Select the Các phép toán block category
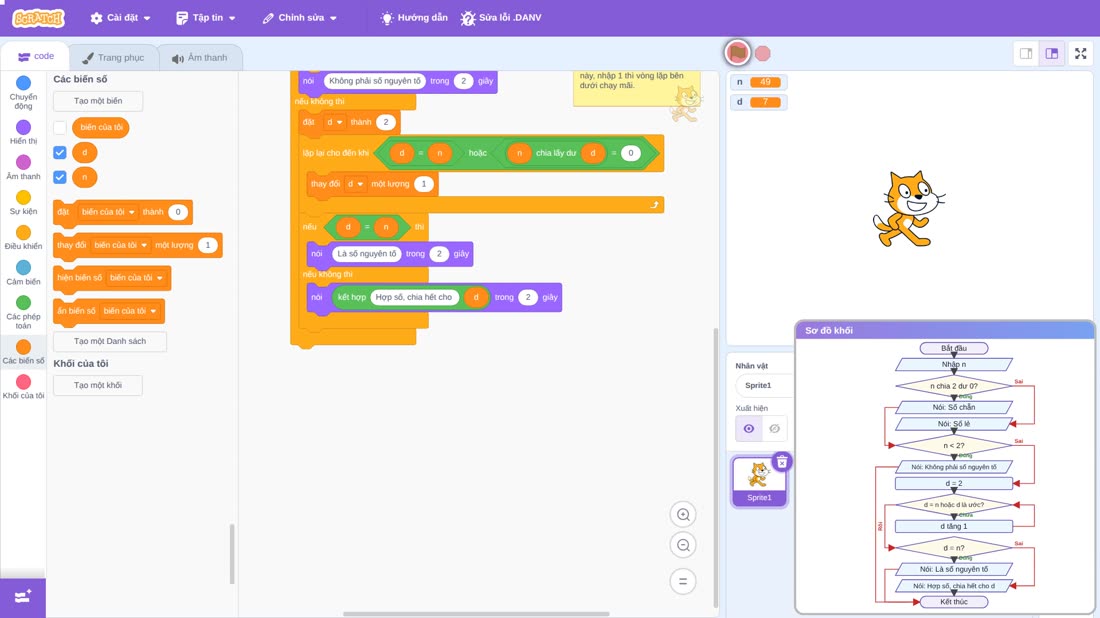The image size is (1100, 618). (23, 311)
